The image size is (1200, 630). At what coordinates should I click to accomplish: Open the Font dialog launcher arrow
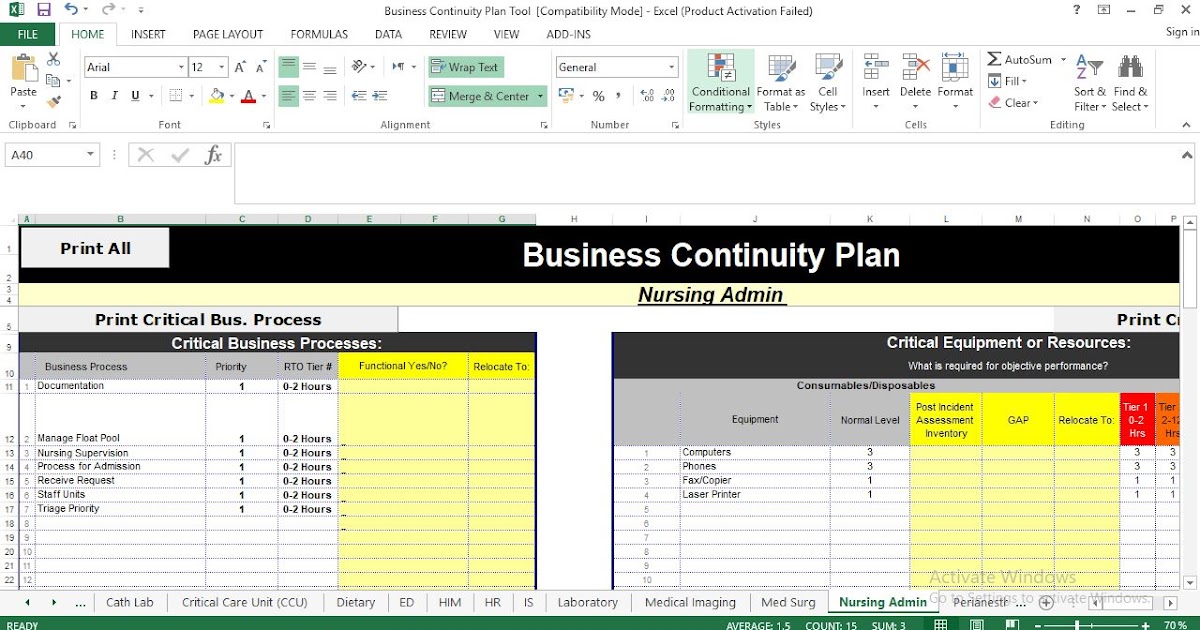pos(267,125)
